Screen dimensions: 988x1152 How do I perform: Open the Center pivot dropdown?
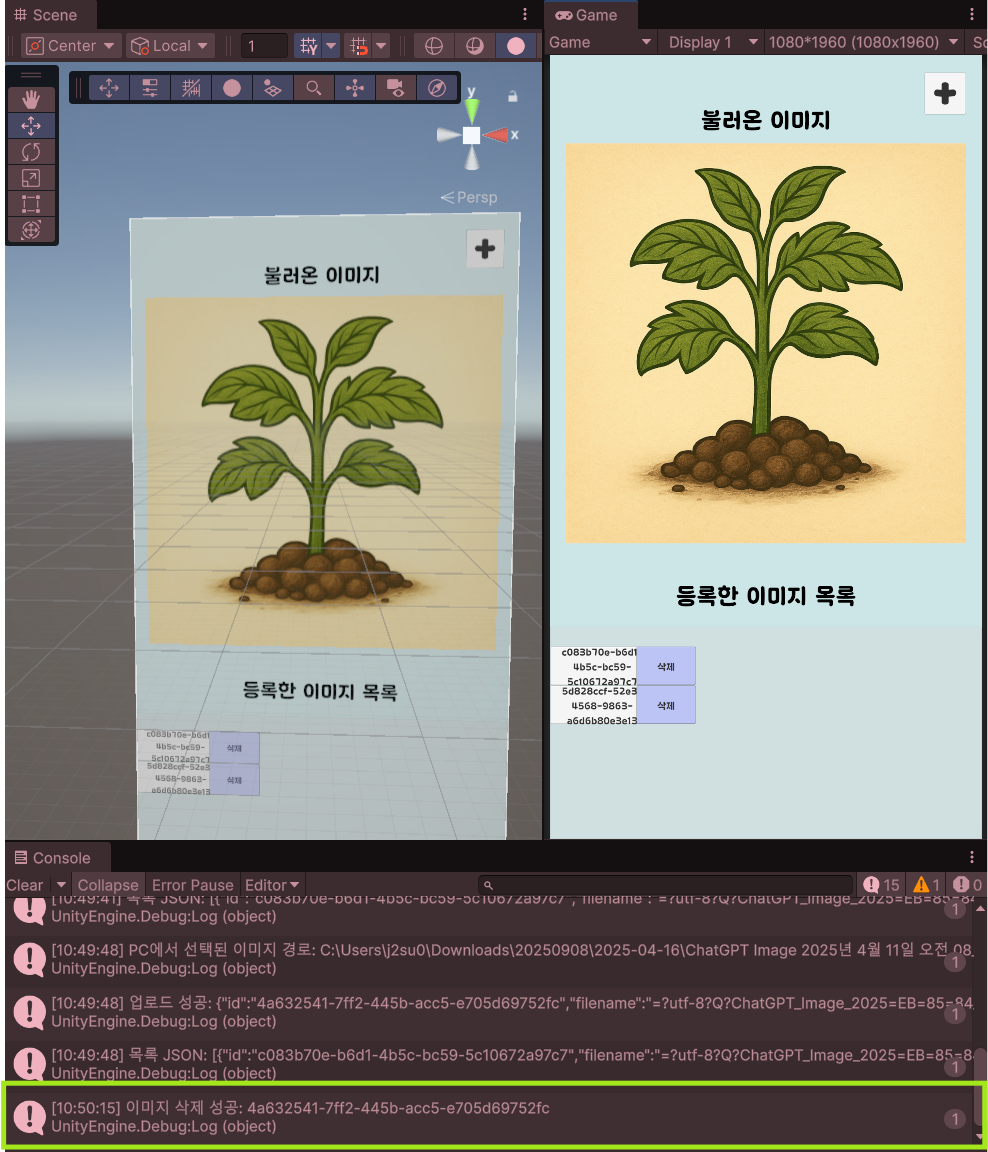point(71,46)
